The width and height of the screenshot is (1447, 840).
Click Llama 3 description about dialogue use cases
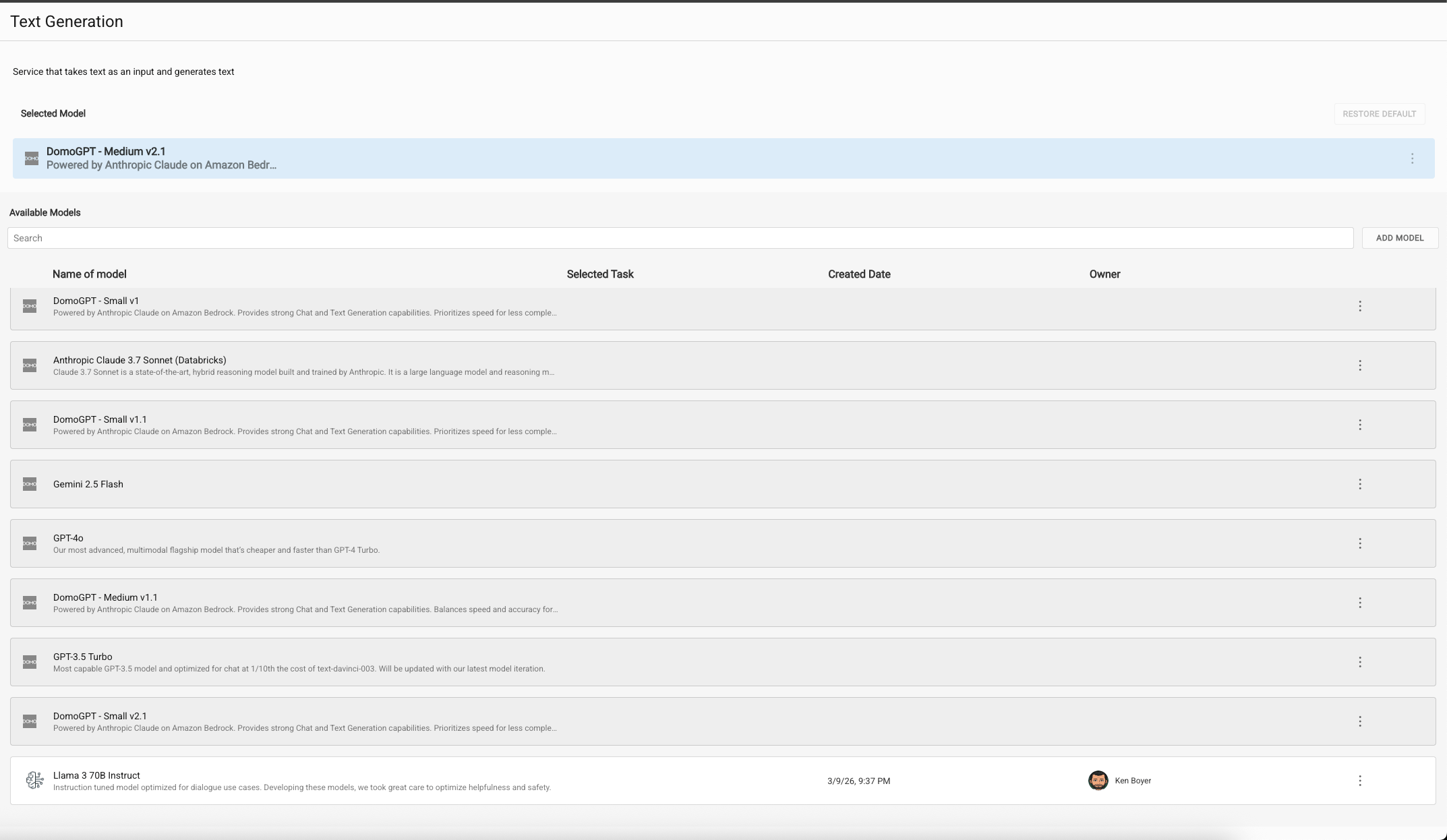coord(302,787)
